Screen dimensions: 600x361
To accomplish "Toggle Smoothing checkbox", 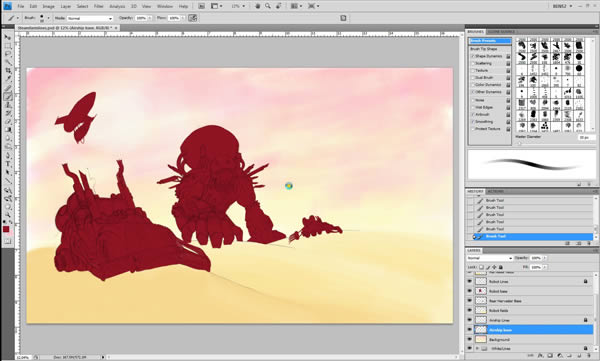I will pyautogui.click(x=473, y=121).
